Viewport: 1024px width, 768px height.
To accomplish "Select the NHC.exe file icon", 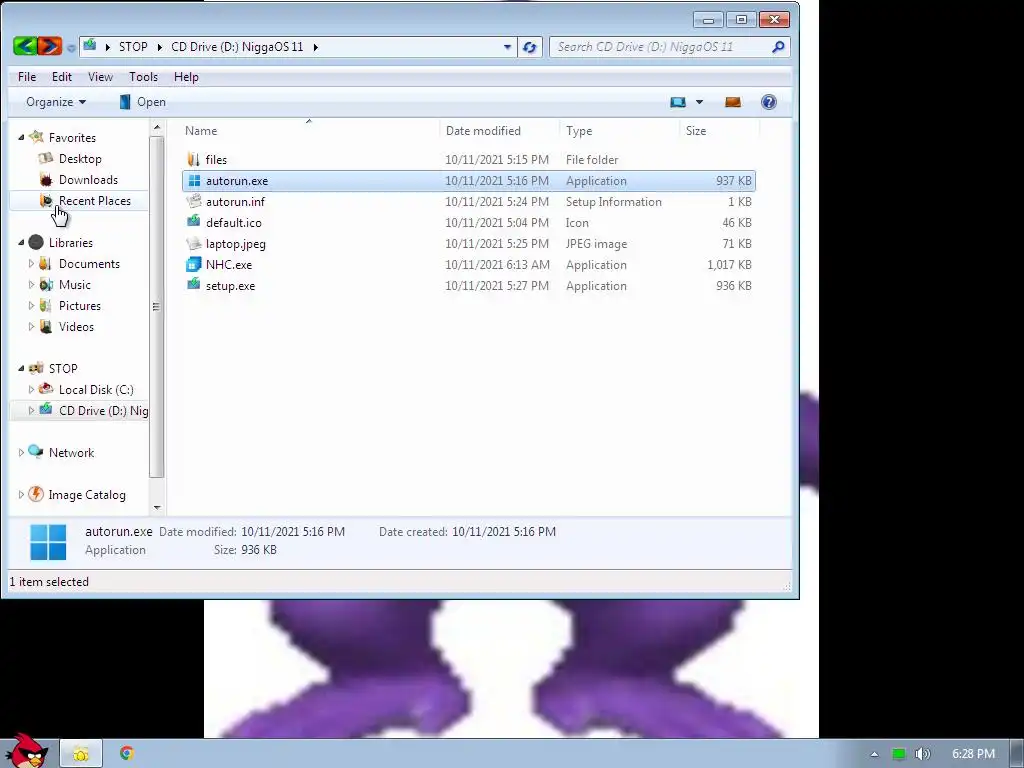I will point(194,264).
